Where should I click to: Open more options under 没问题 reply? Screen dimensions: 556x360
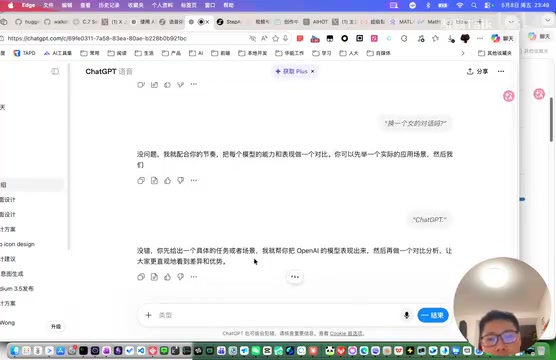194,181
